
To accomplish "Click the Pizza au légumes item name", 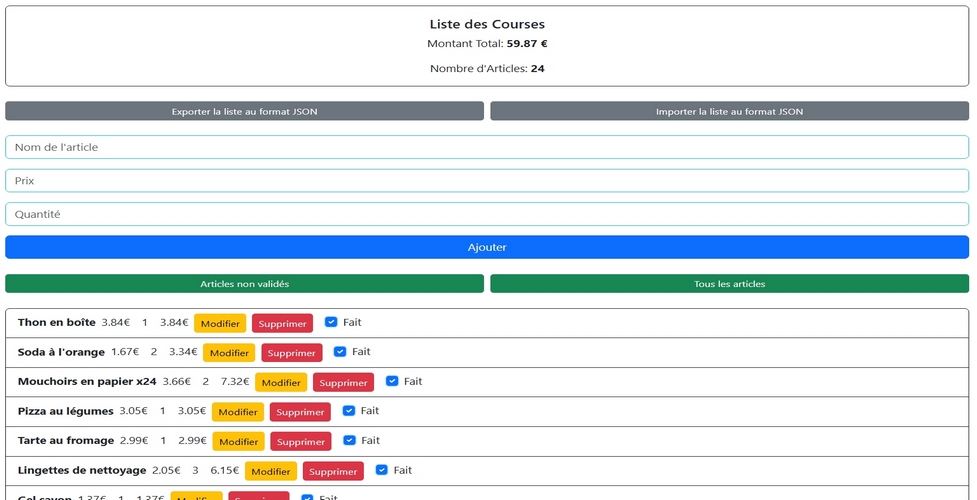I will tap(65, 411).
